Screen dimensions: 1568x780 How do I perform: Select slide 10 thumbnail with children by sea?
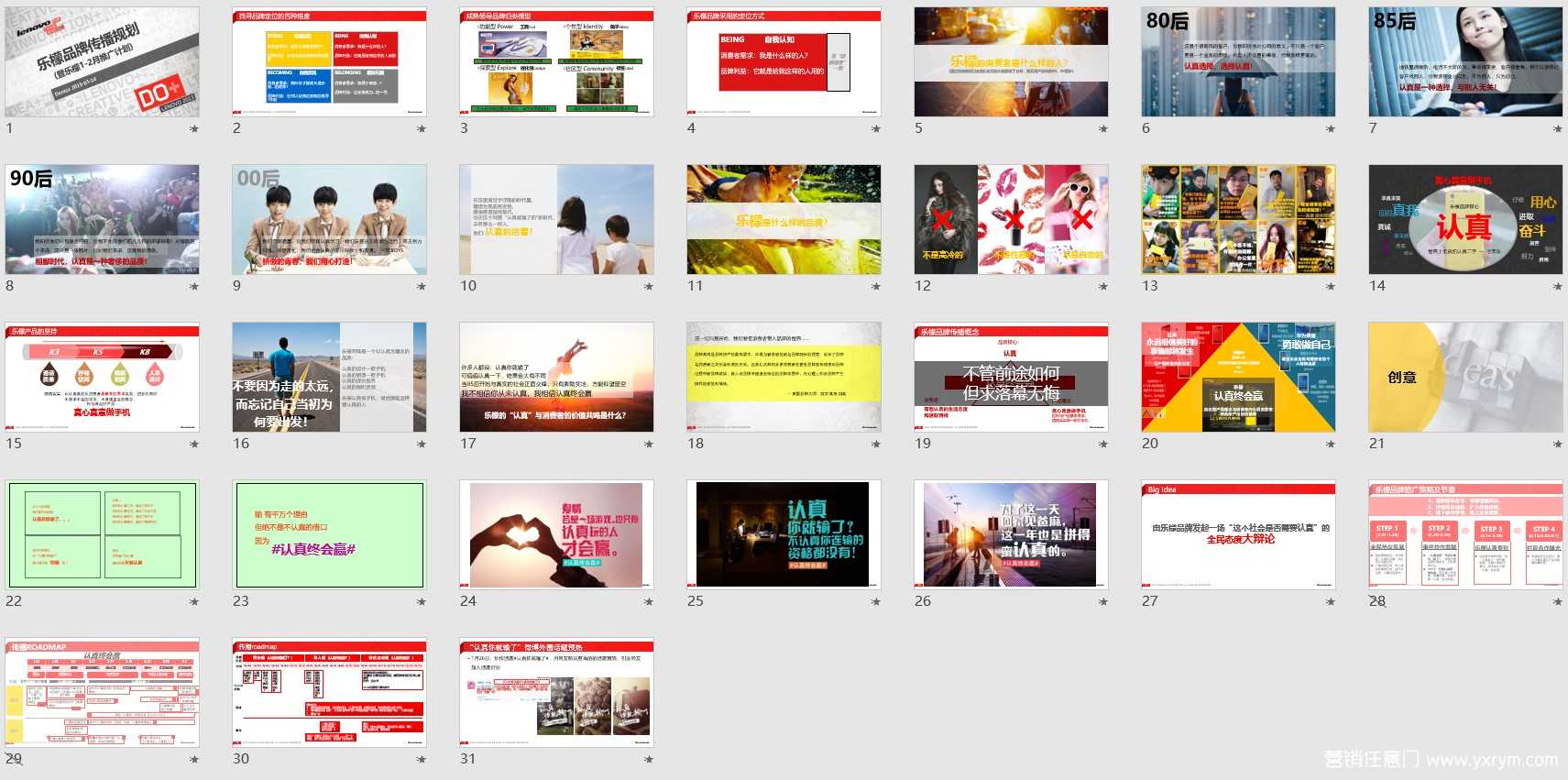(x=556, y=220)
